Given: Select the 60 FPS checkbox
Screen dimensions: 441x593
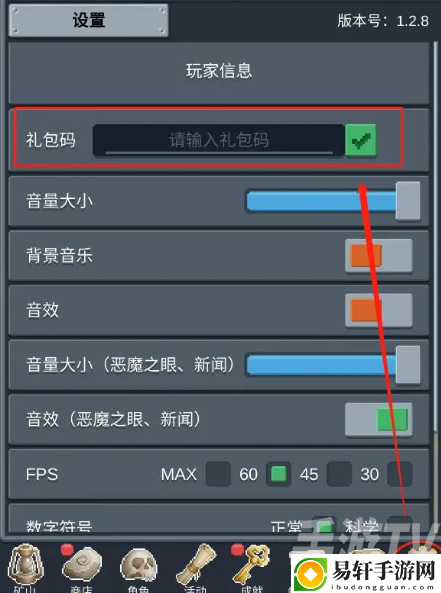Looking at the screenshot, I should (x=279, y=474).
